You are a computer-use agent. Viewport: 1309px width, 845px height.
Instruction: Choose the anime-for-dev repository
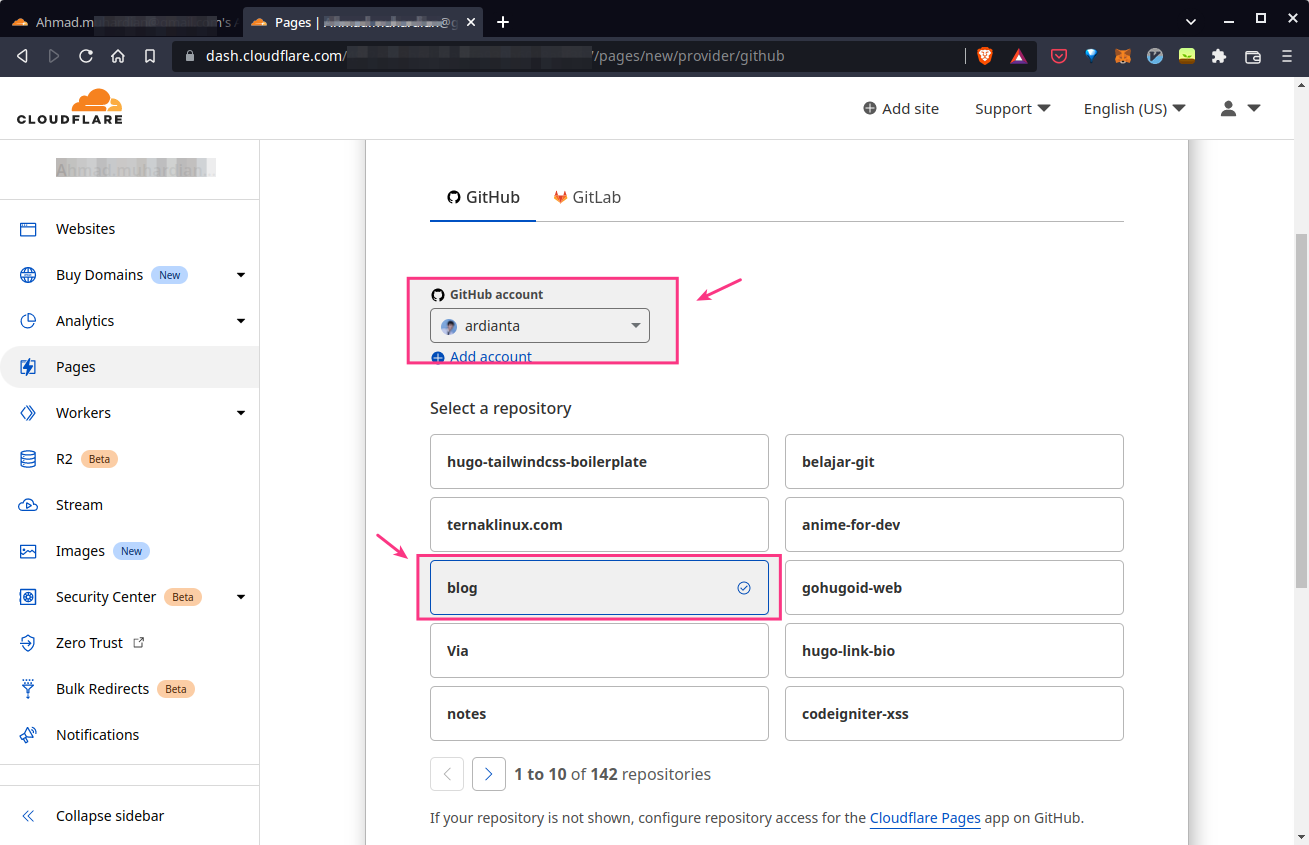pyautogui.click(x=953, y=524)
